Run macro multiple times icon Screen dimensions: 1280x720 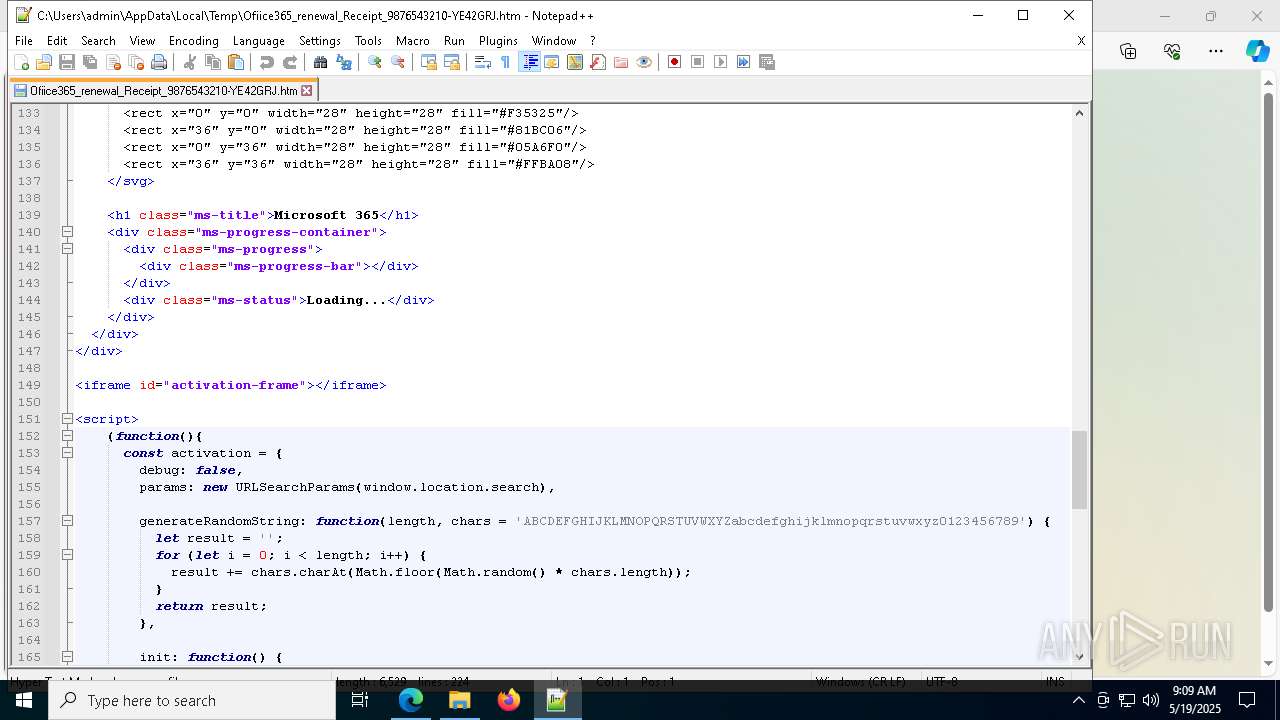point(743,62)
